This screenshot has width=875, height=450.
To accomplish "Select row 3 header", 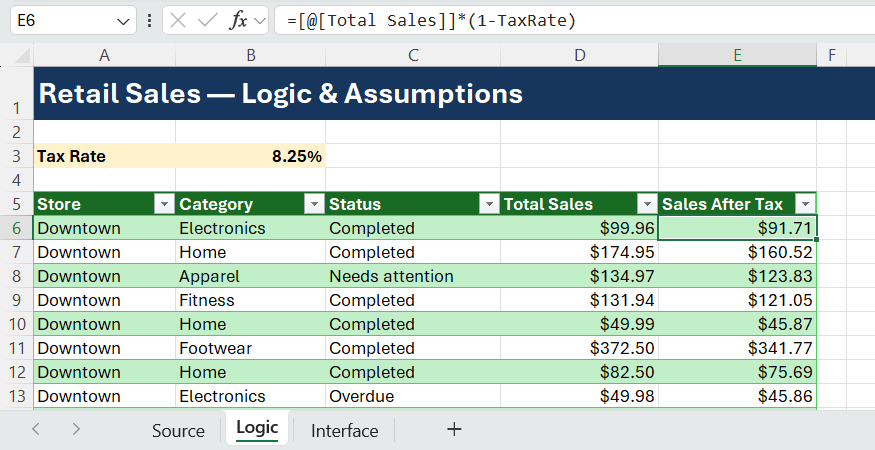I will click(x=17, y=156).
